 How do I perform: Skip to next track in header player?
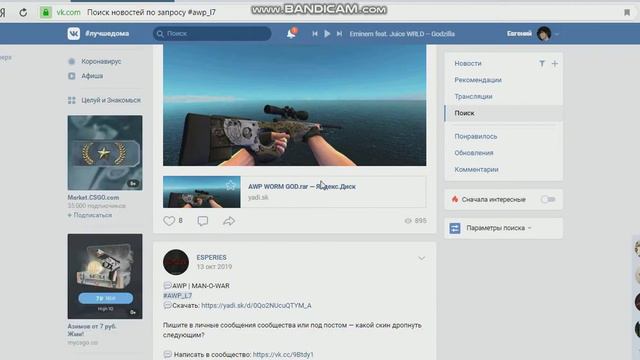coord(339,34)
